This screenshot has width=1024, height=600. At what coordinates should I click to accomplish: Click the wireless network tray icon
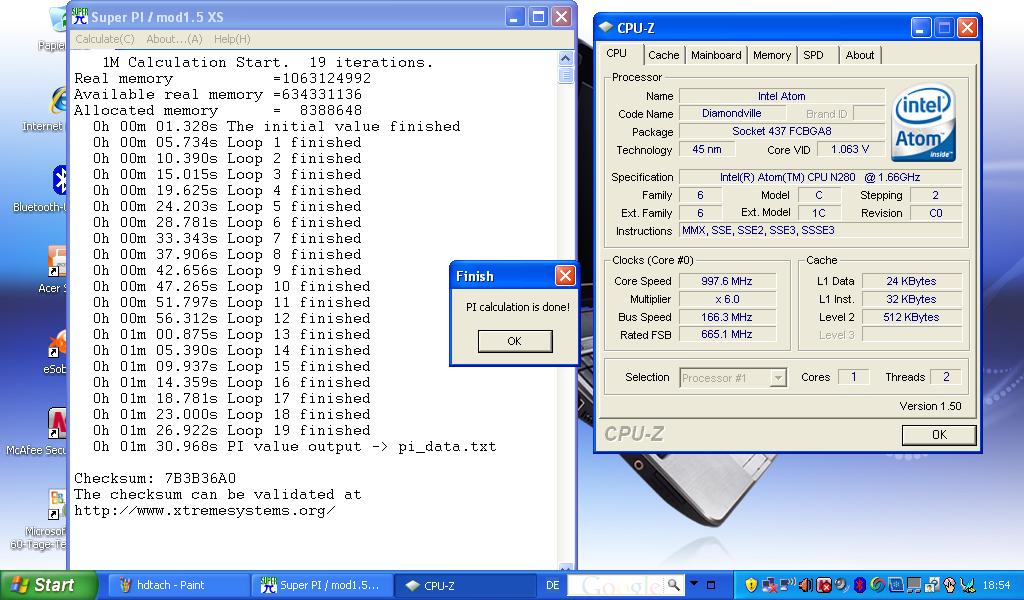click(788, 584)
